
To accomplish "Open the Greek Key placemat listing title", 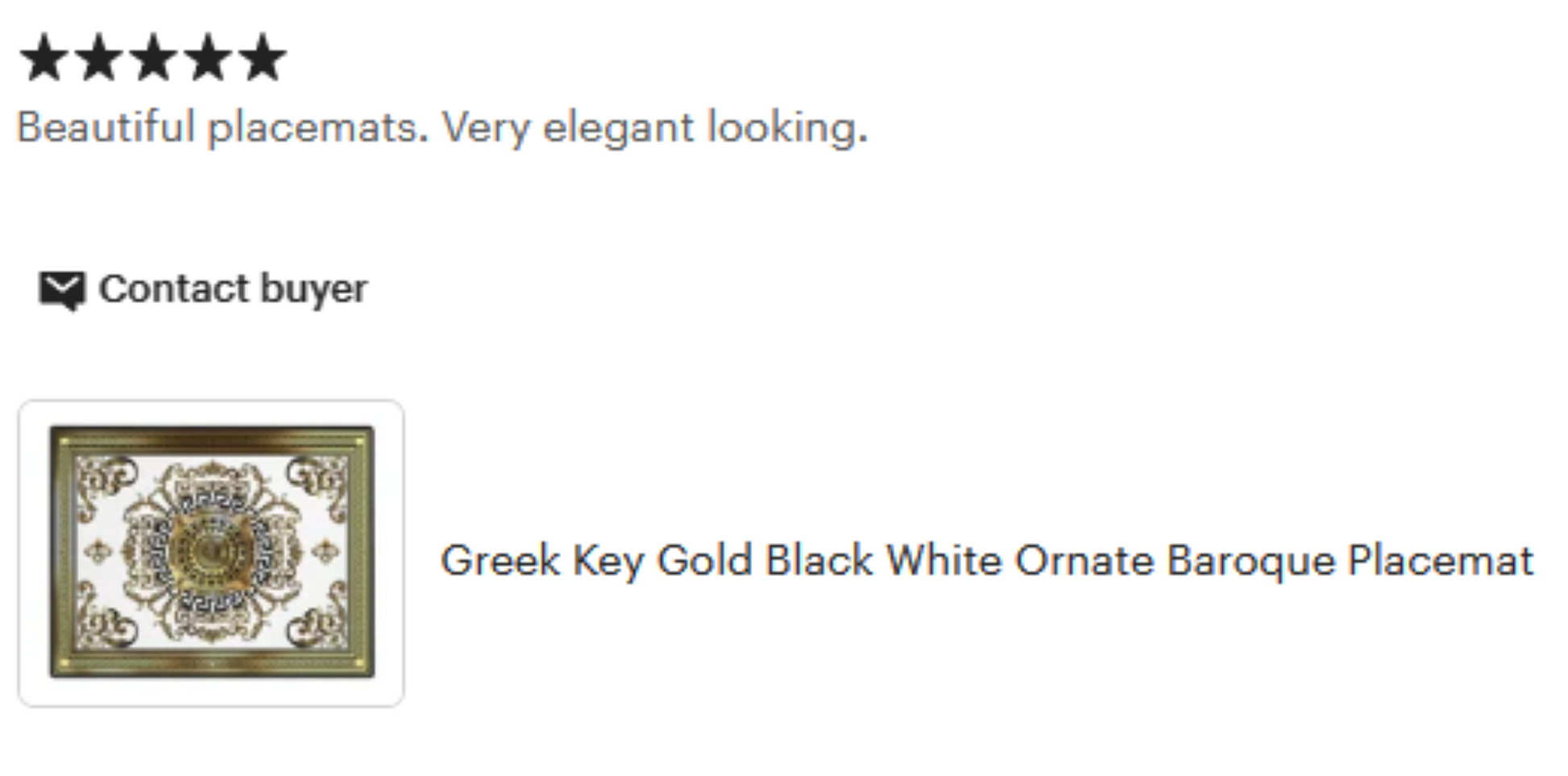I will tap(986, 560).
